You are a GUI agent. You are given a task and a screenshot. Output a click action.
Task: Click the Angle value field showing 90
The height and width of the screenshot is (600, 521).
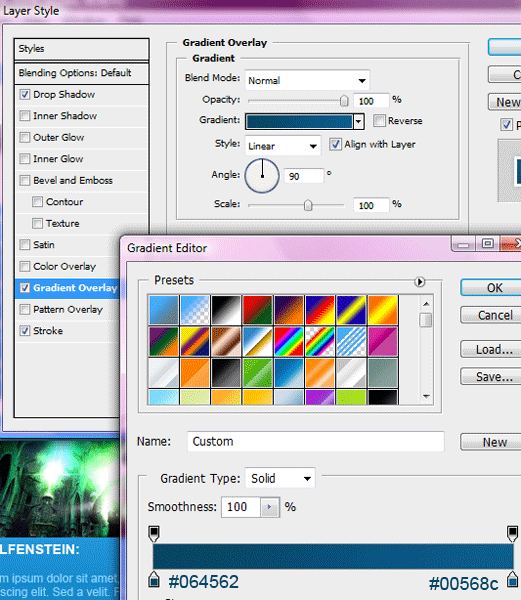tap(304, 176)
